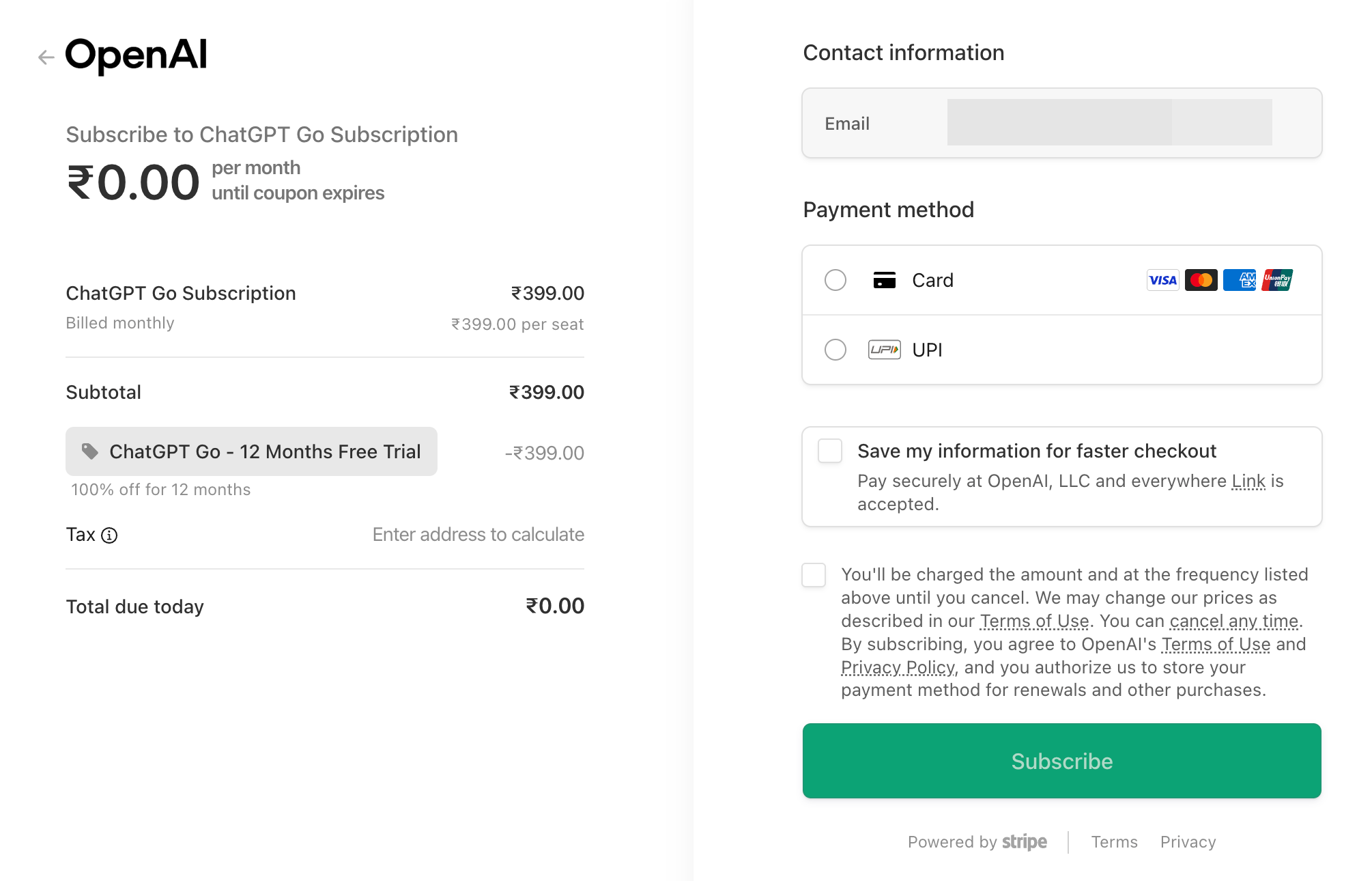The height and width of the screenshot is (881, 1372).
Task: Click the Email input field
Action: [x=1109, y=123]
